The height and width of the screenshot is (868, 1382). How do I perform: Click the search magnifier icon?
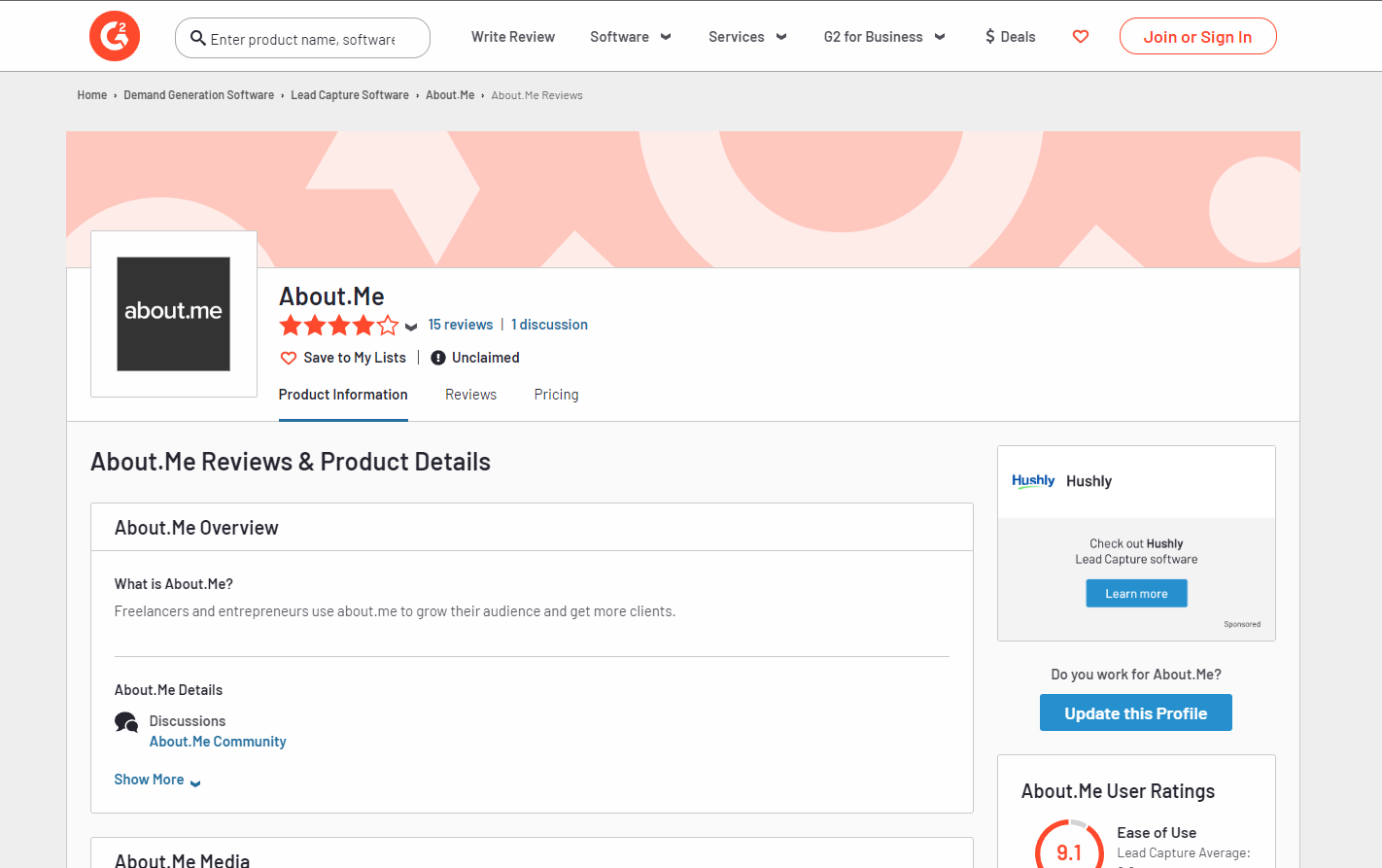click(x=198, y=38)
